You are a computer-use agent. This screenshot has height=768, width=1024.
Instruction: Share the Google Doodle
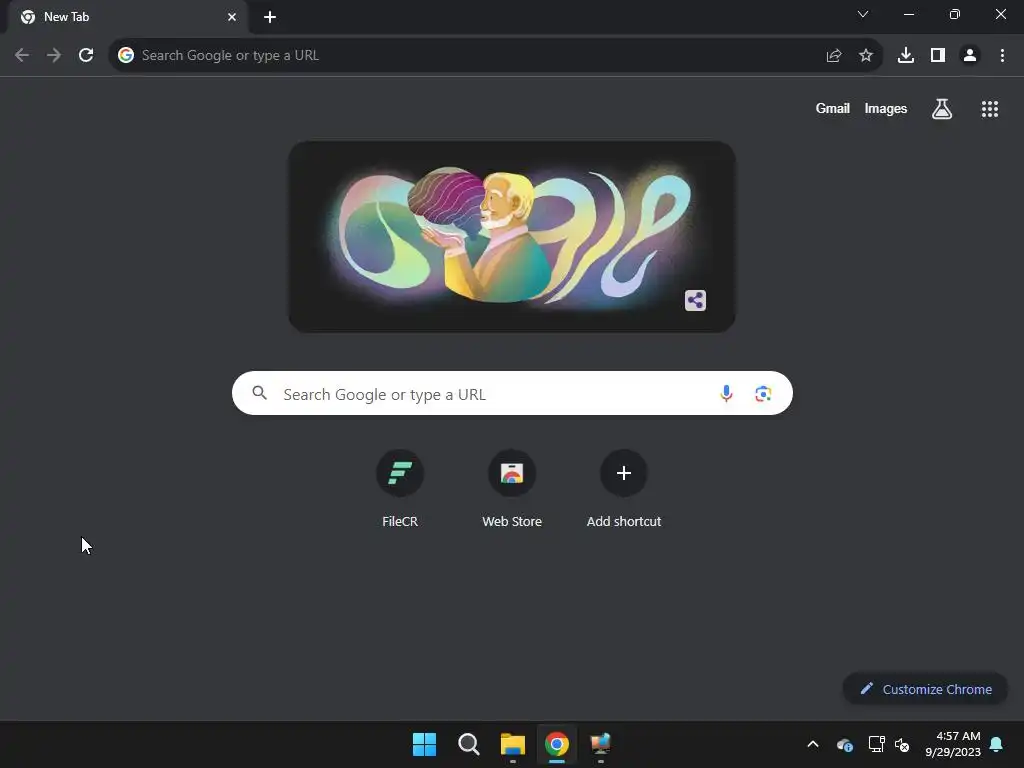click(696, 300)
